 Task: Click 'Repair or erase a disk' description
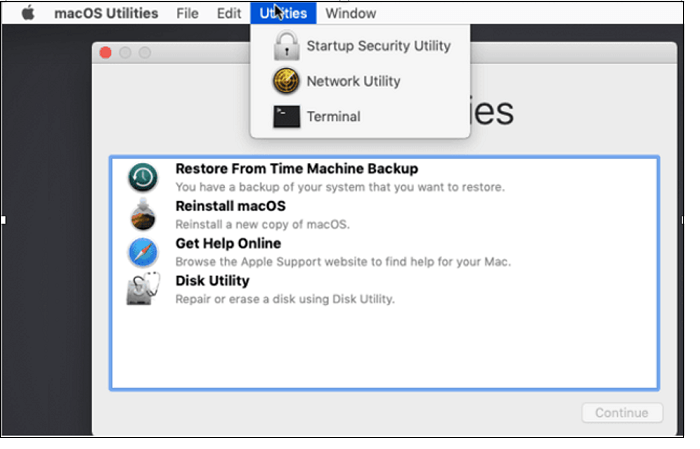point(285,299)
